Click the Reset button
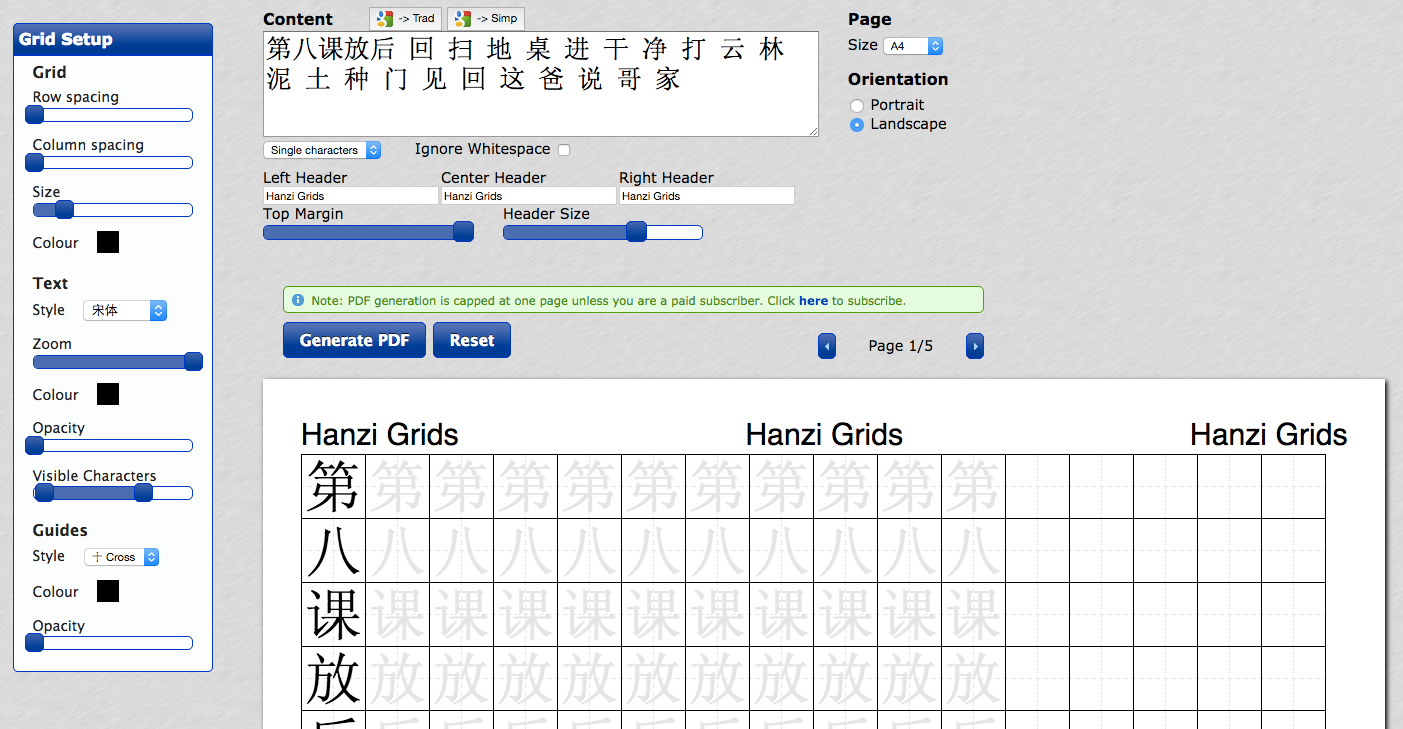This screenshot has height=729, width=1403. [471, 340]
